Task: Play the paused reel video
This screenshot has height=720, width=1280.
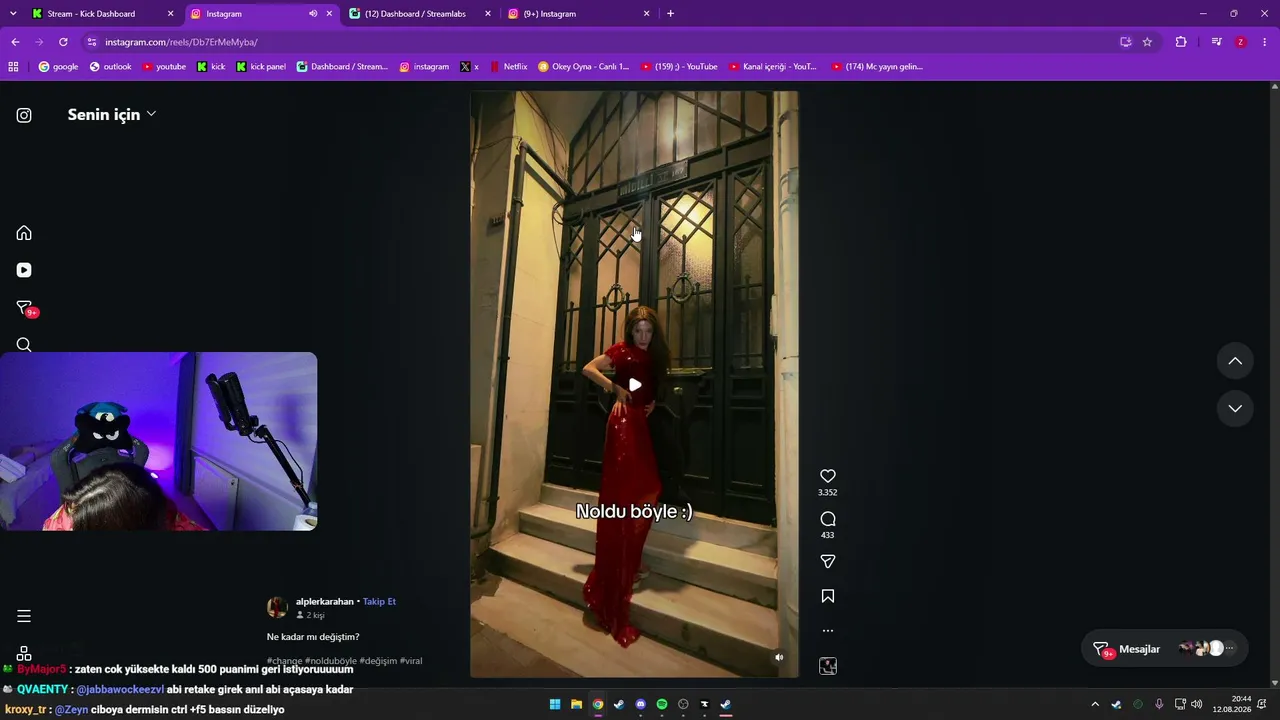Action: [x=635, y=385]
